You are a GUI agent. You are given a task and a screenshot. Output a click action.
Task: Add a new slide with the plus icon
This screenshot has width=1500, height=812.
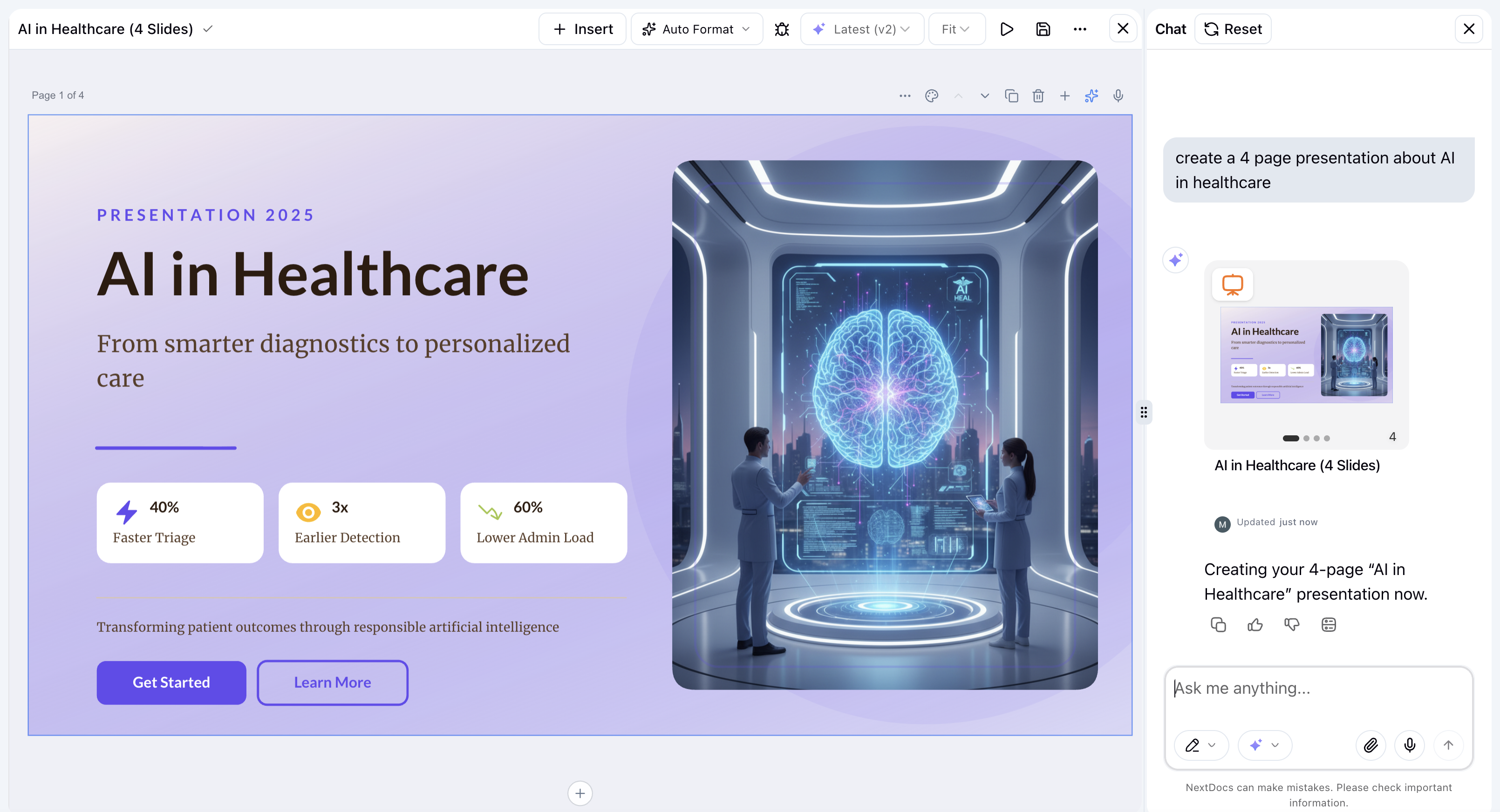[x=1064, y=95]
